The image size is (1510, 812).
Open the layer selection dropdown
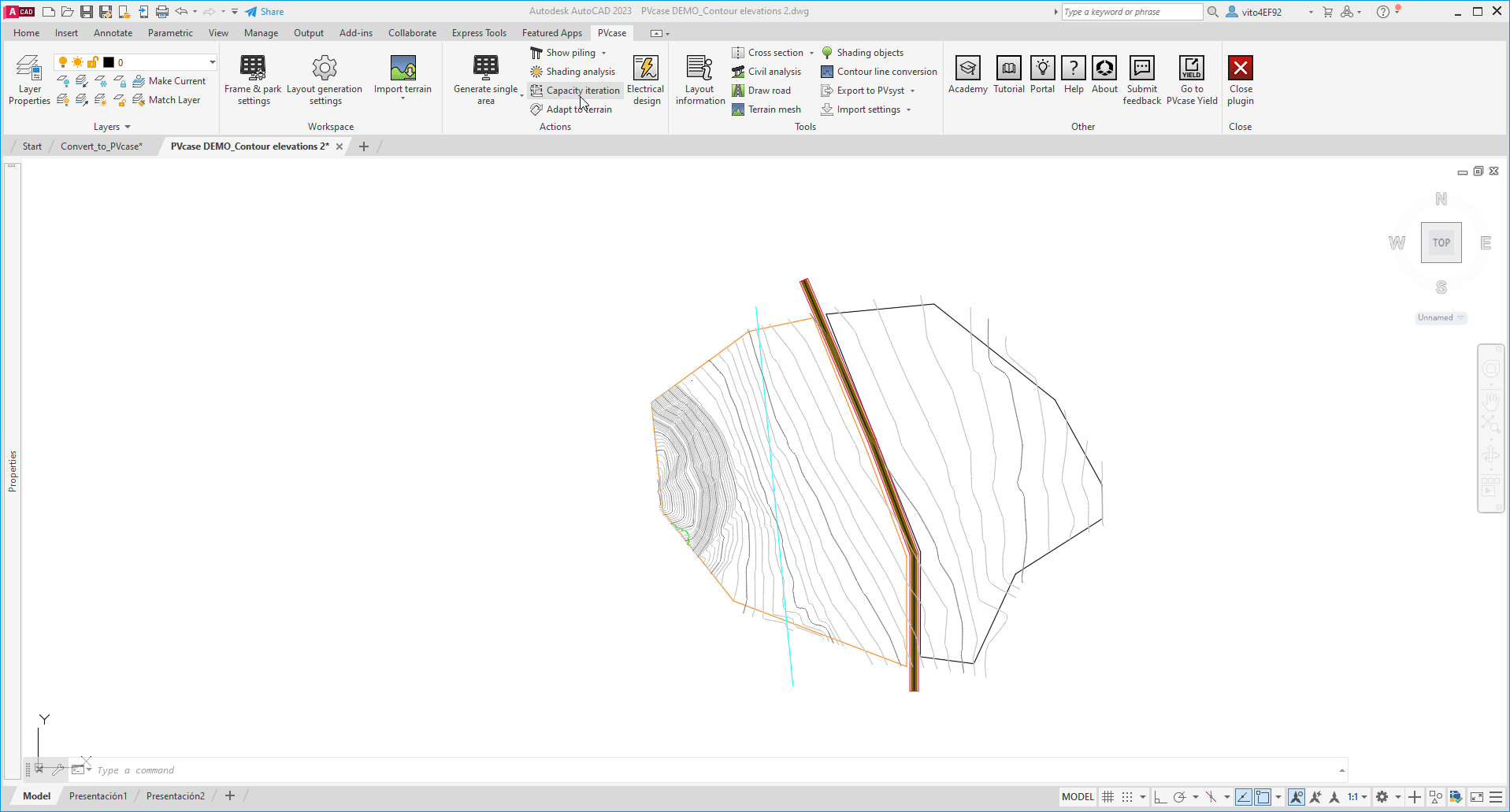click(x=212, y=62)
